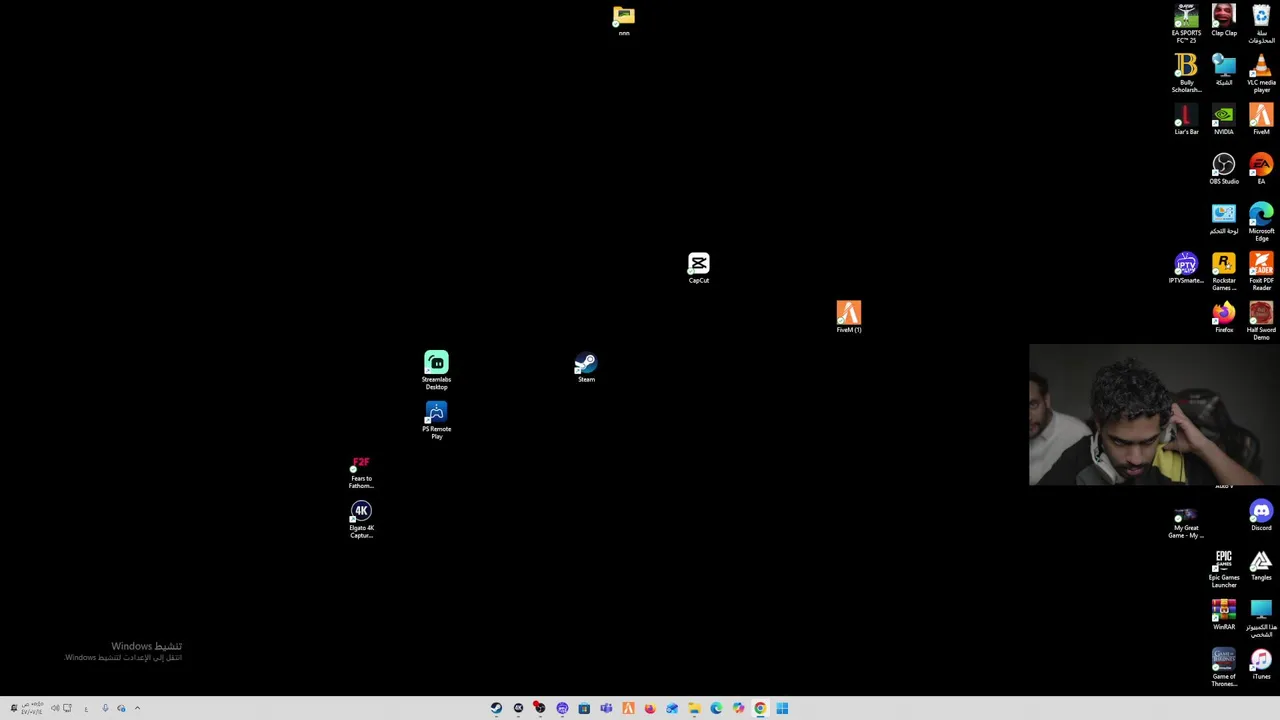Open File Explorer from the taskbar

(x=694, y=708)
